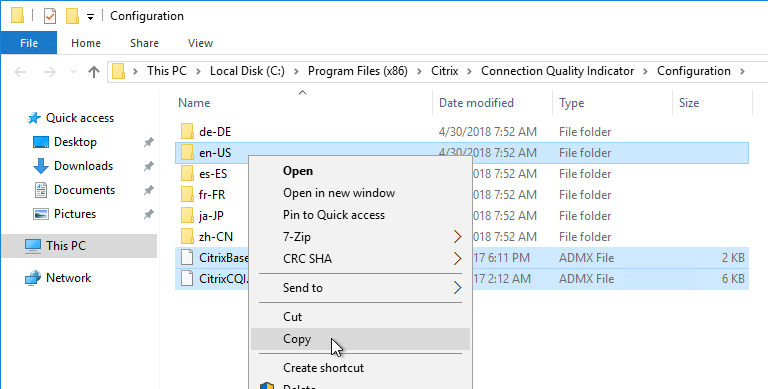768x389 pixels.
Task: Select Open in the context menu
Action: (360, 171)
